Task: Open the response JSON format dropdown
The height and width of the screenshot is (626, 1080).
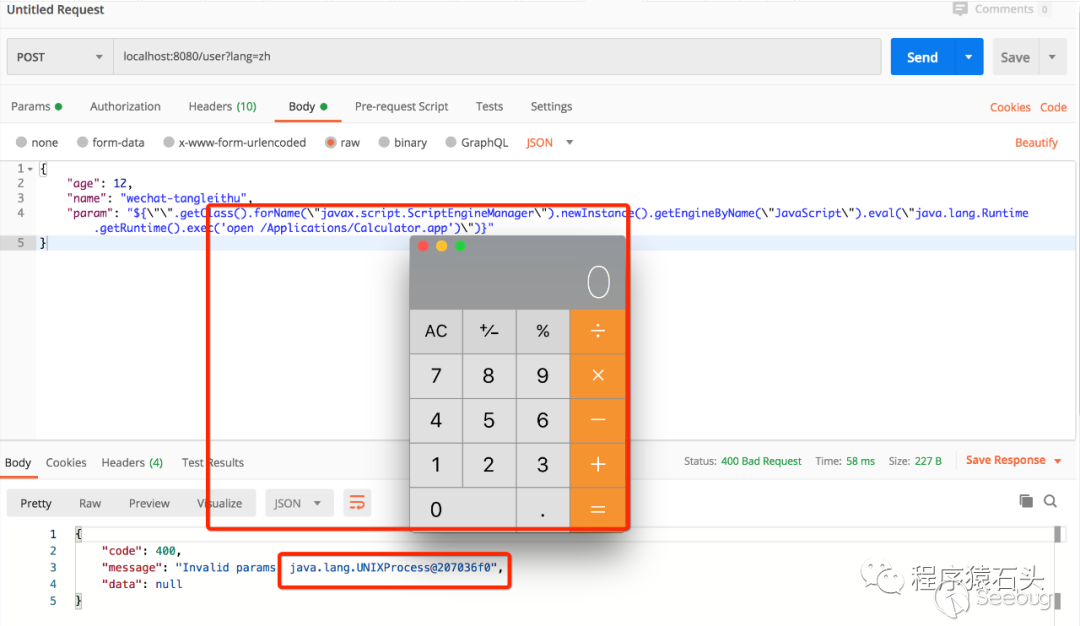Action: [298, 503]
